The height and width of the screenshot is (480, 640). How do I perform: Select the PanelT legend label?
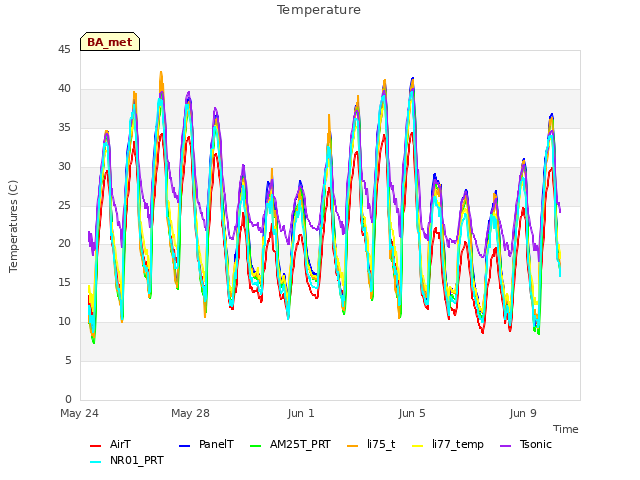[216, 444]
